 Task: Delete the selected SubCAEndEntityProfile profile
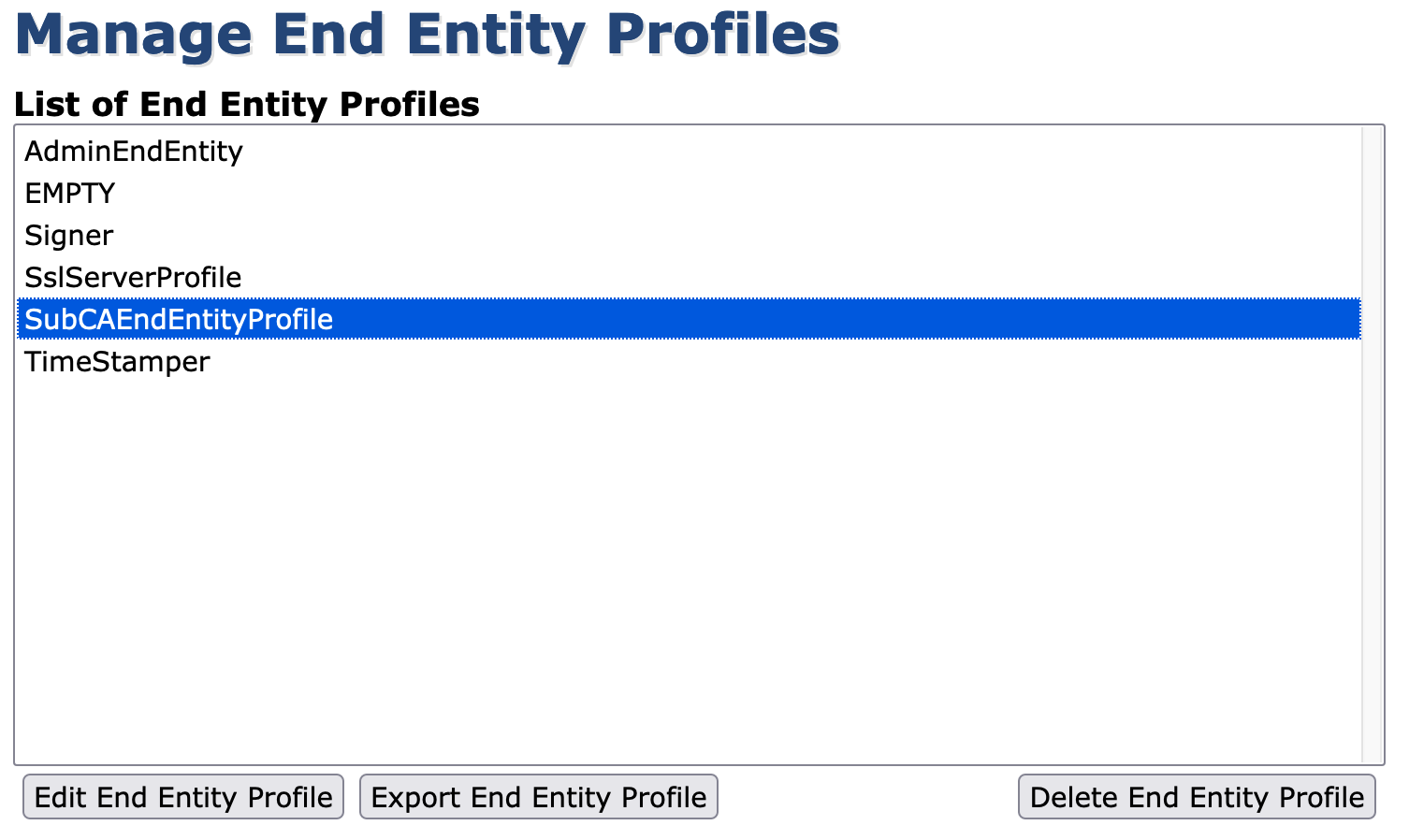click(x=1197, y=797)
